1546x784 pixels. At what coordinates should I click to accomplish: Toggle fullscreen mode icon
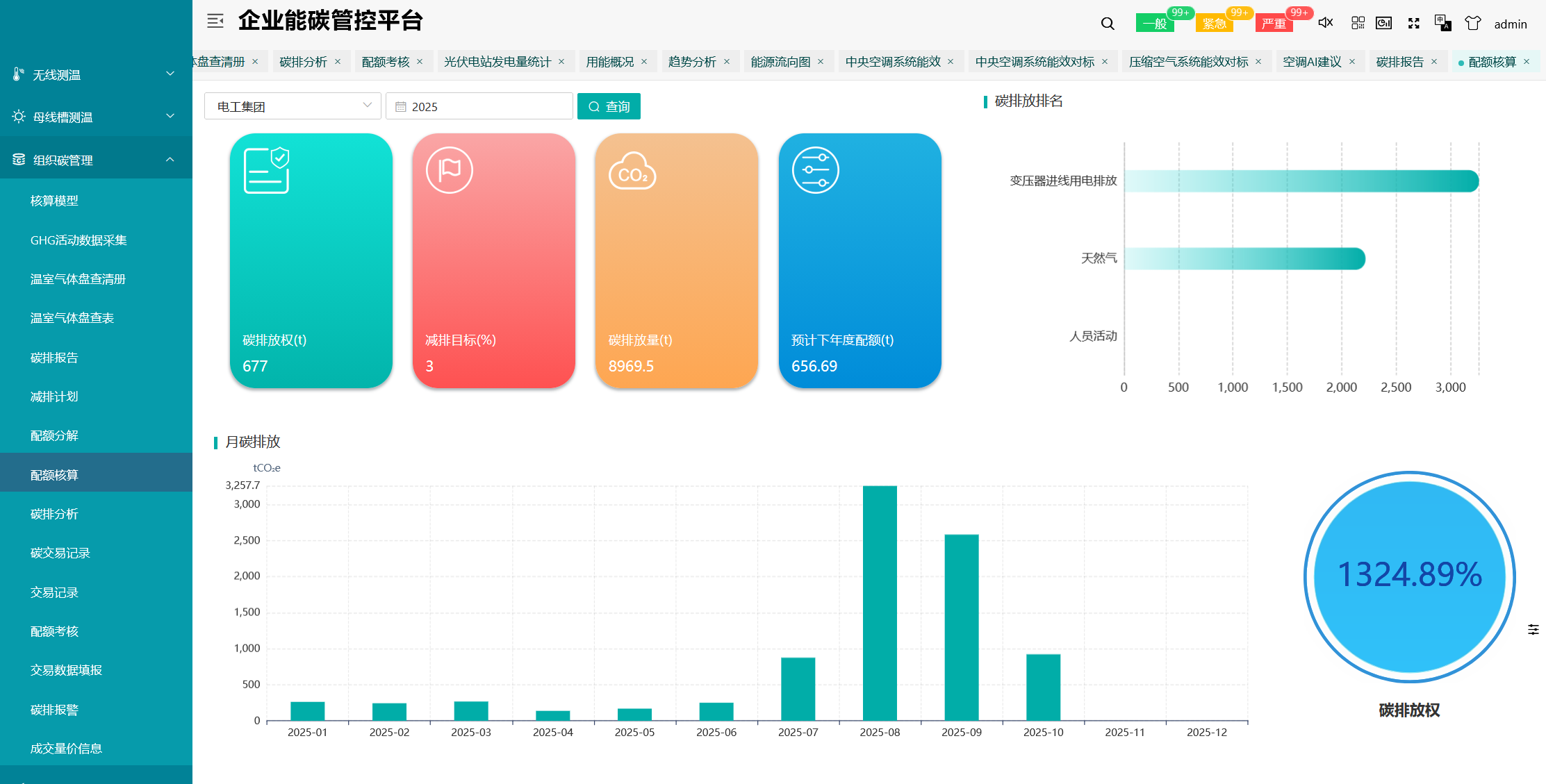(x=1413, y=23)
